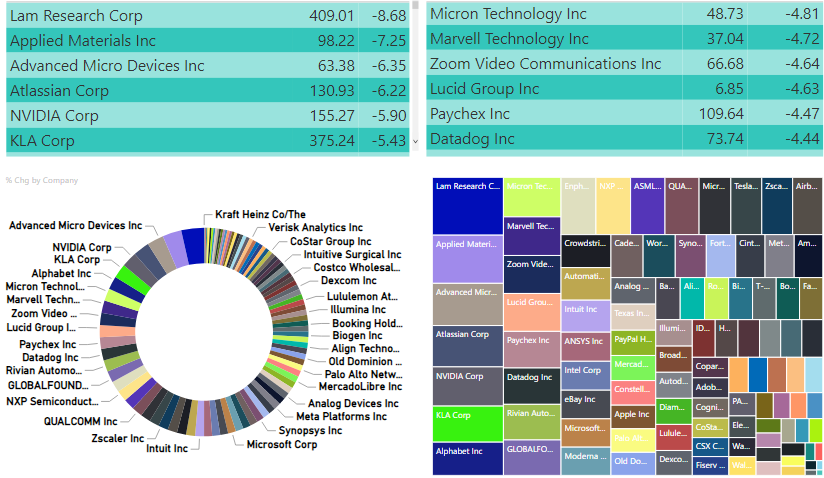Select the green KLA Corp treemap tile

tap(468, 424)
